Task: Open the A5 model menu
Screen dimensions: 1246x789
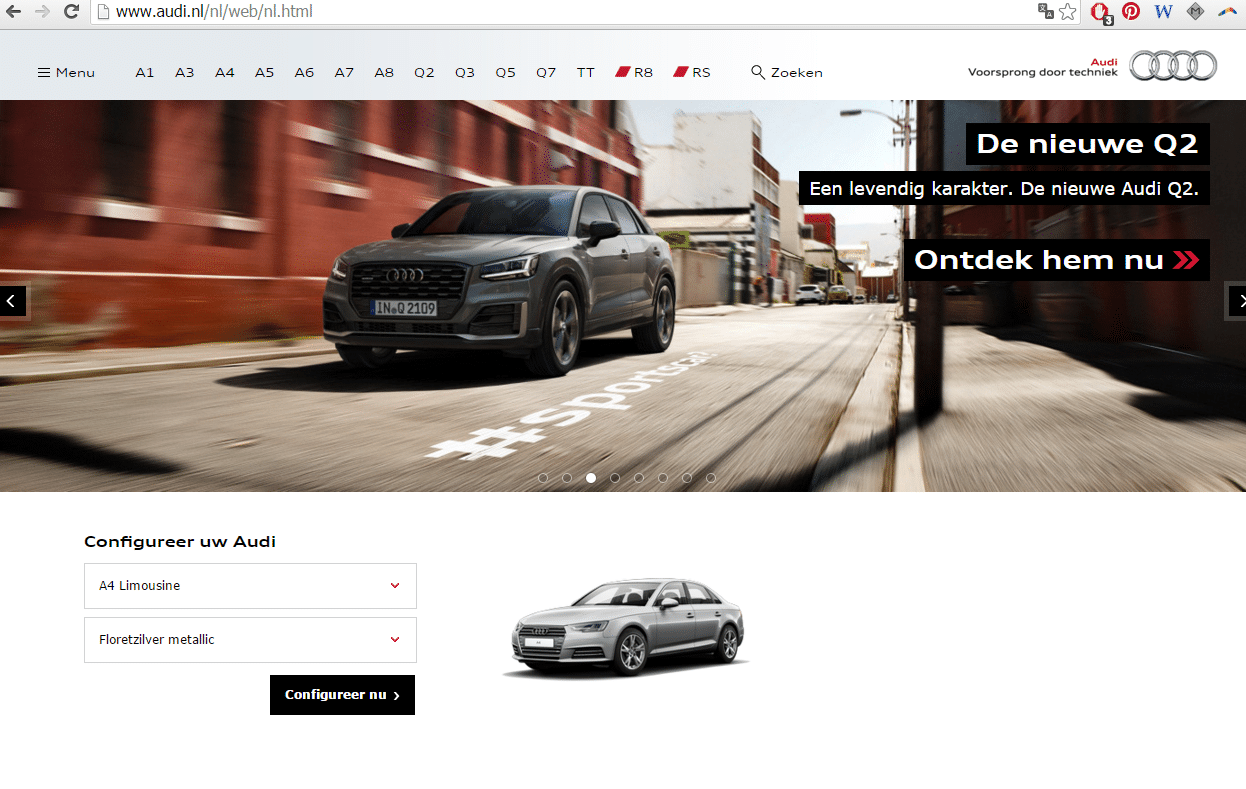Action: tap(264, 72)
